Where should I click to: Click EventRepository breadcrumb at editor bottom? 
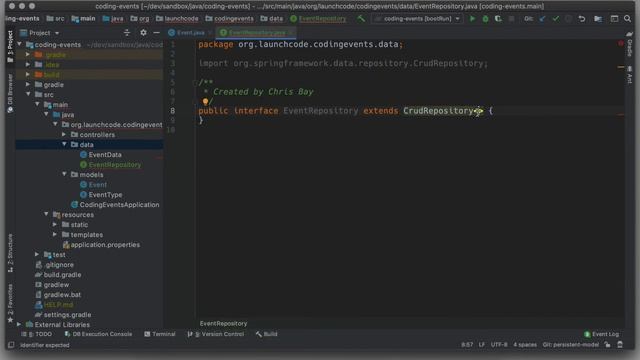(x=223, y=323)
